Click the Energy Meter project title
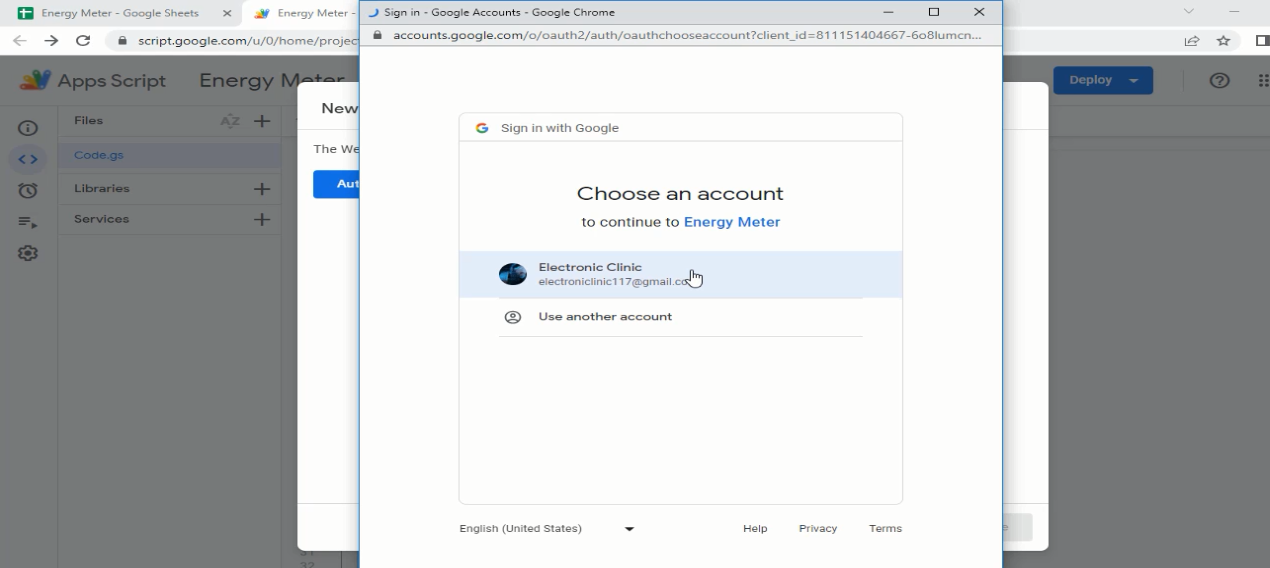1270x568 pixels. point(271,80)
